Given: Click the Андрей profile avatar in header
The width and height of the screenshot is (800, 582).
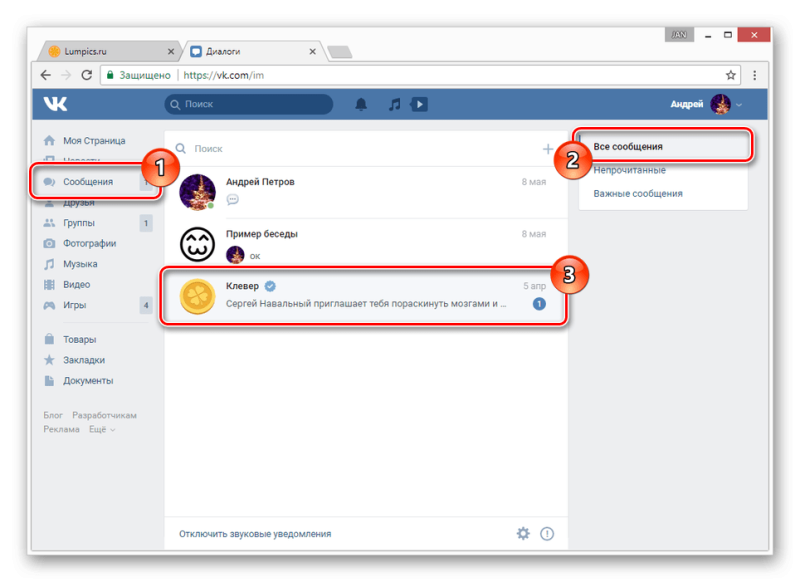Looking at the screenshot, I should pyautogui.click(x=720, y=104).
